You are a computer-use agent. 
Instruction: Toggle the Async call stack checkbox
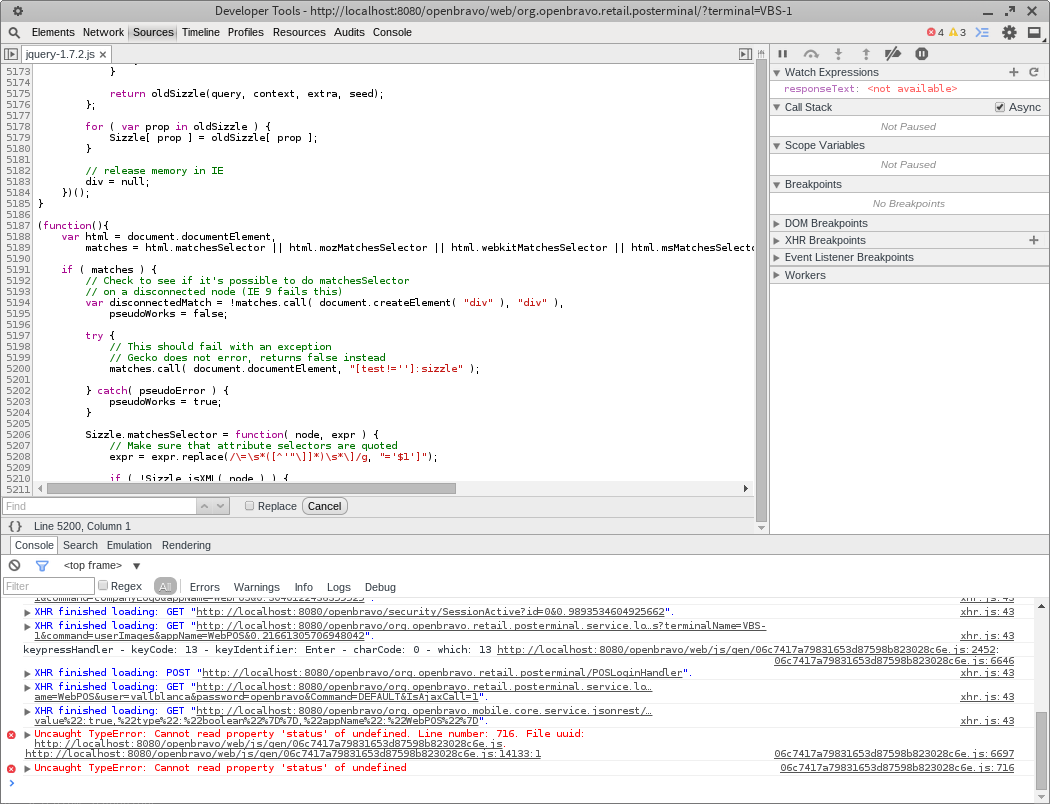coord(1000,107)
